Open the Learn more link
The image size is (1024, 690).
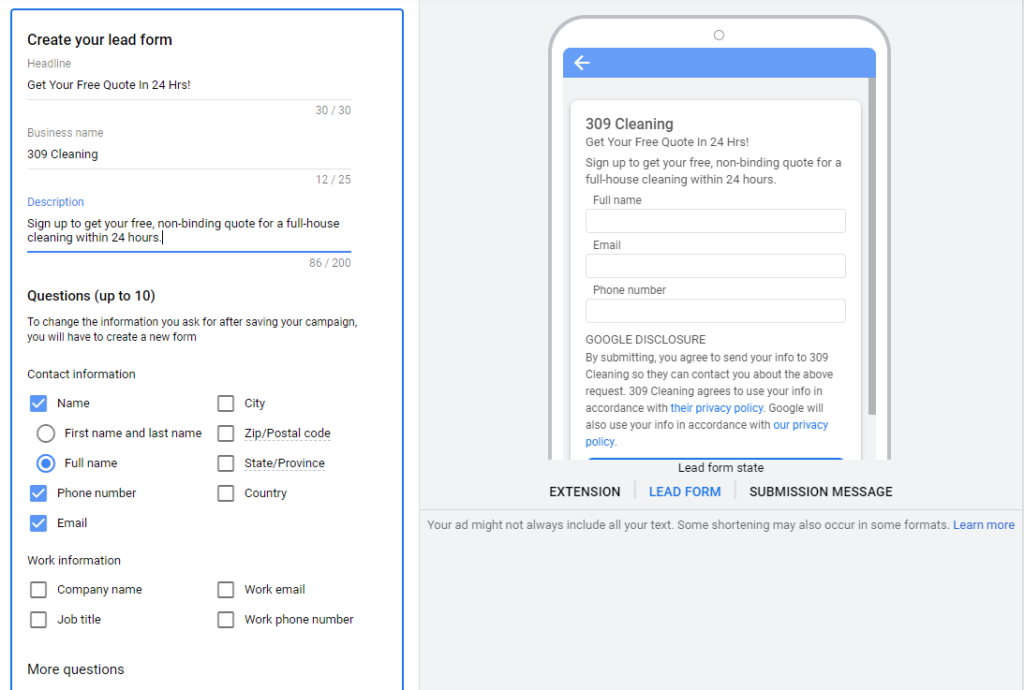pyautogui.click(x=984, y=525)
